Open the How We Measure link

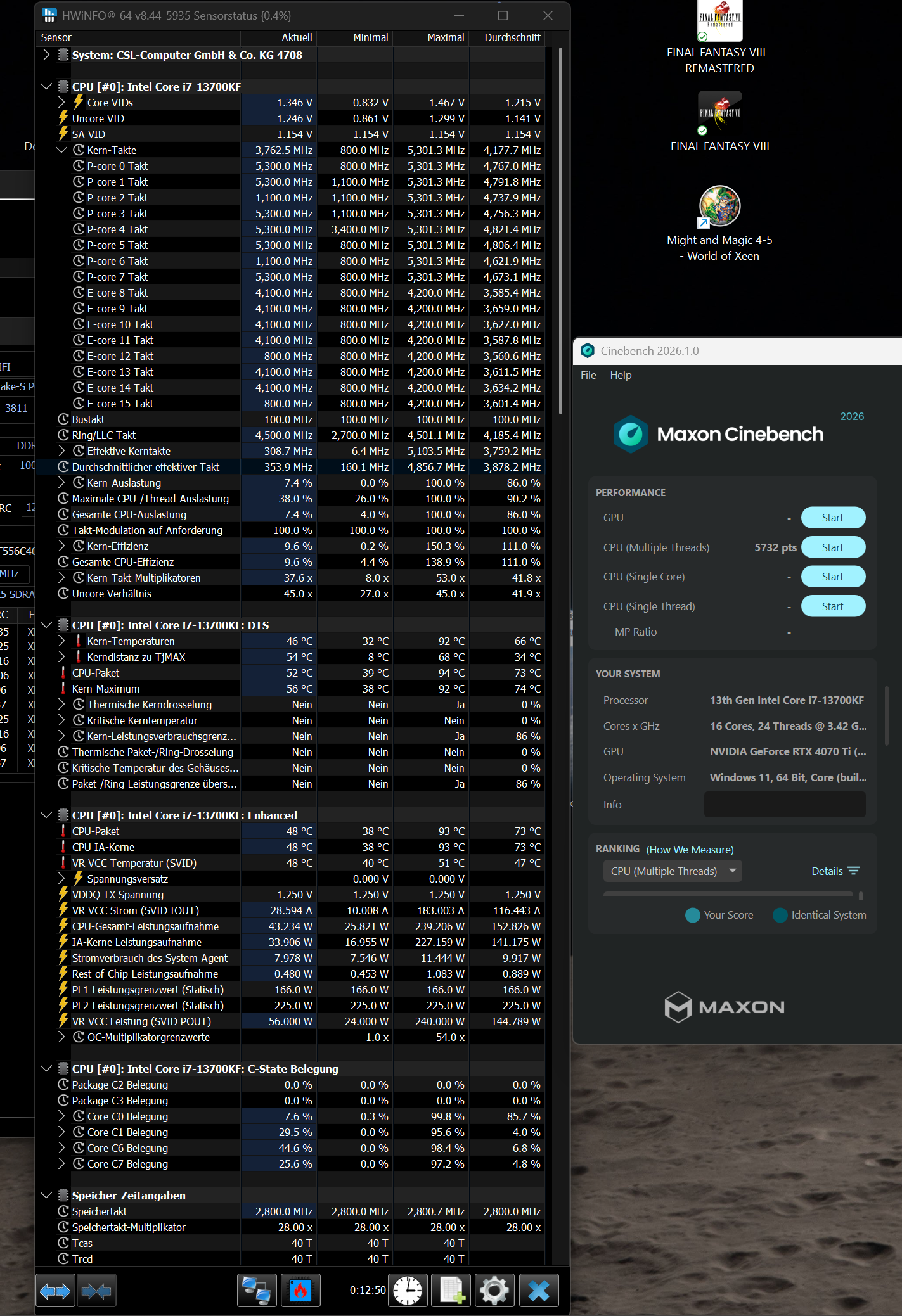[690, 850]
